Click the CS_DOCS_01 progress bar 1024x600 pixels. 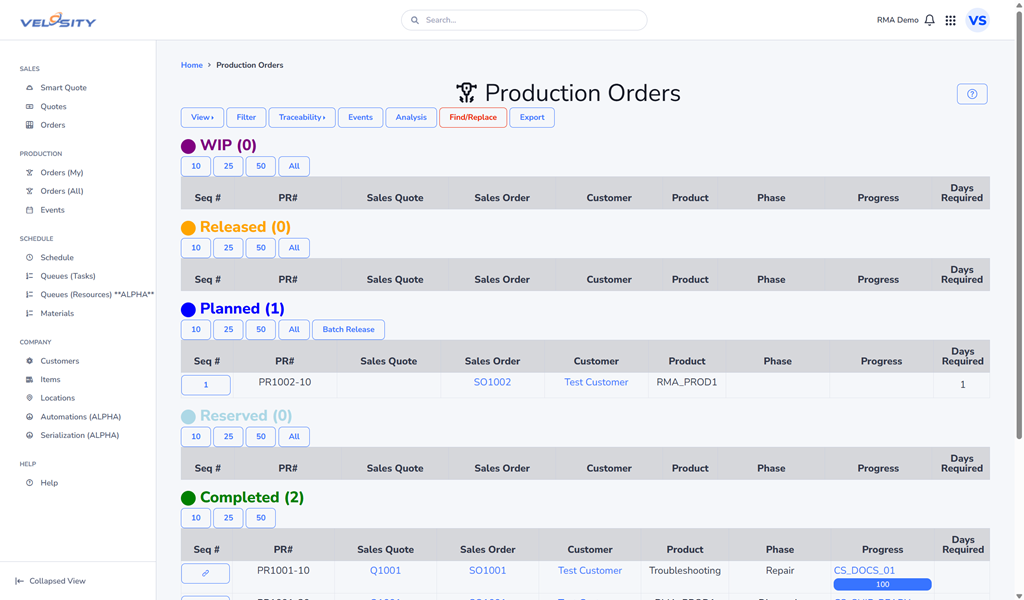click(x=882, y=584)
